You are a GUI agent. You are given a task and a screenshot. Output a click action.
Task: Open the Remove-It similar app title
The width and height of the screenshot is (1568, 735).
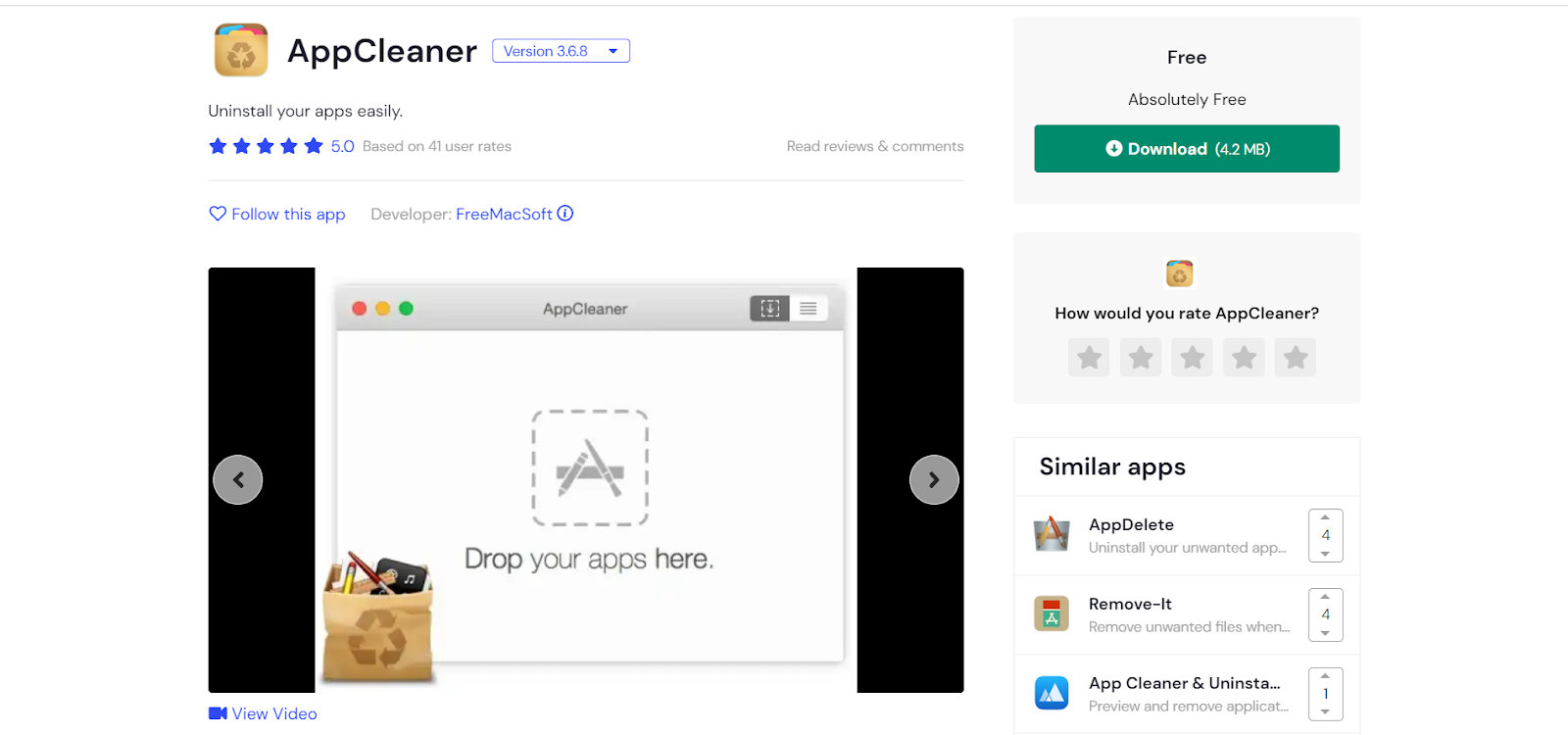[1130, 604]
